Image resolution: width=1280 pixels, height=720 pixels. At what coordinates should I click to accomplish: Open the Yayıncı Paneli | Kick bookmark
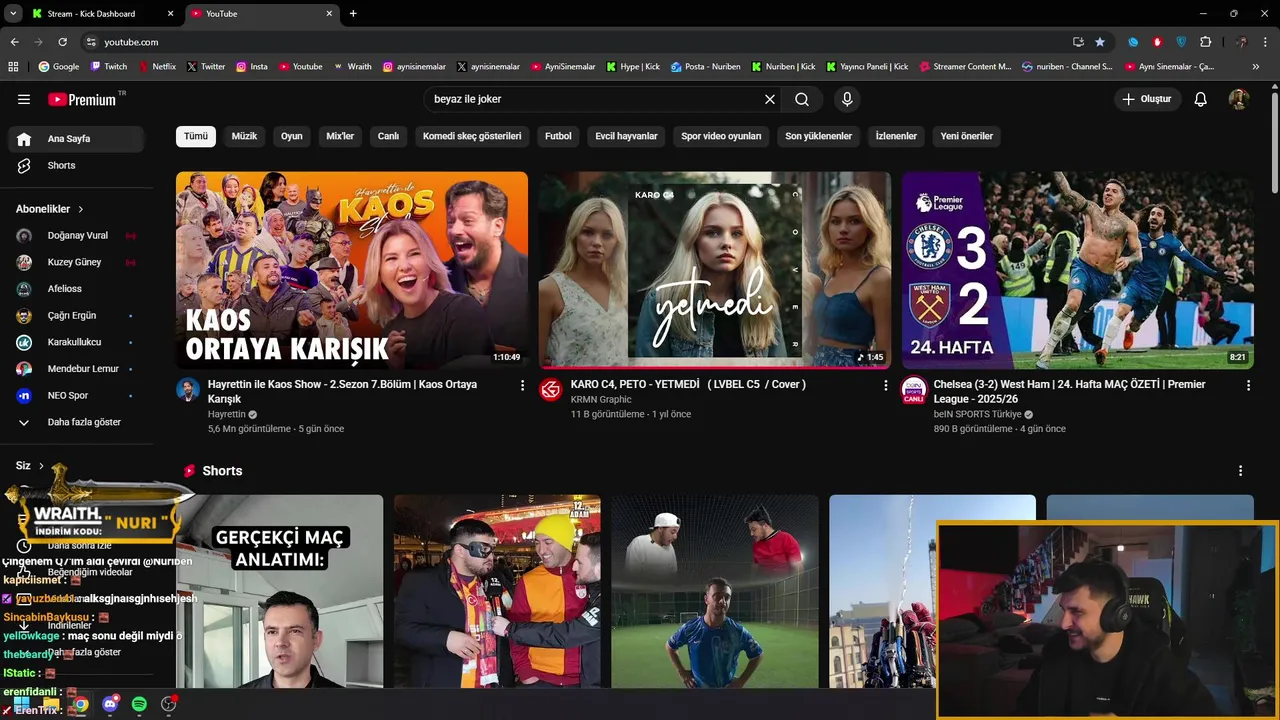click(867, 67)
